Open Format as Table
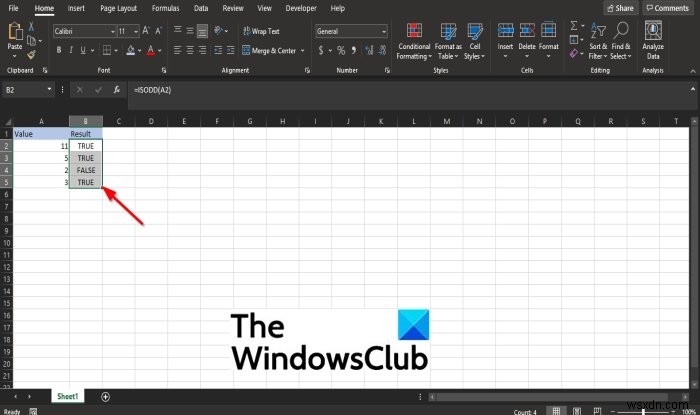 pos(448,41)
